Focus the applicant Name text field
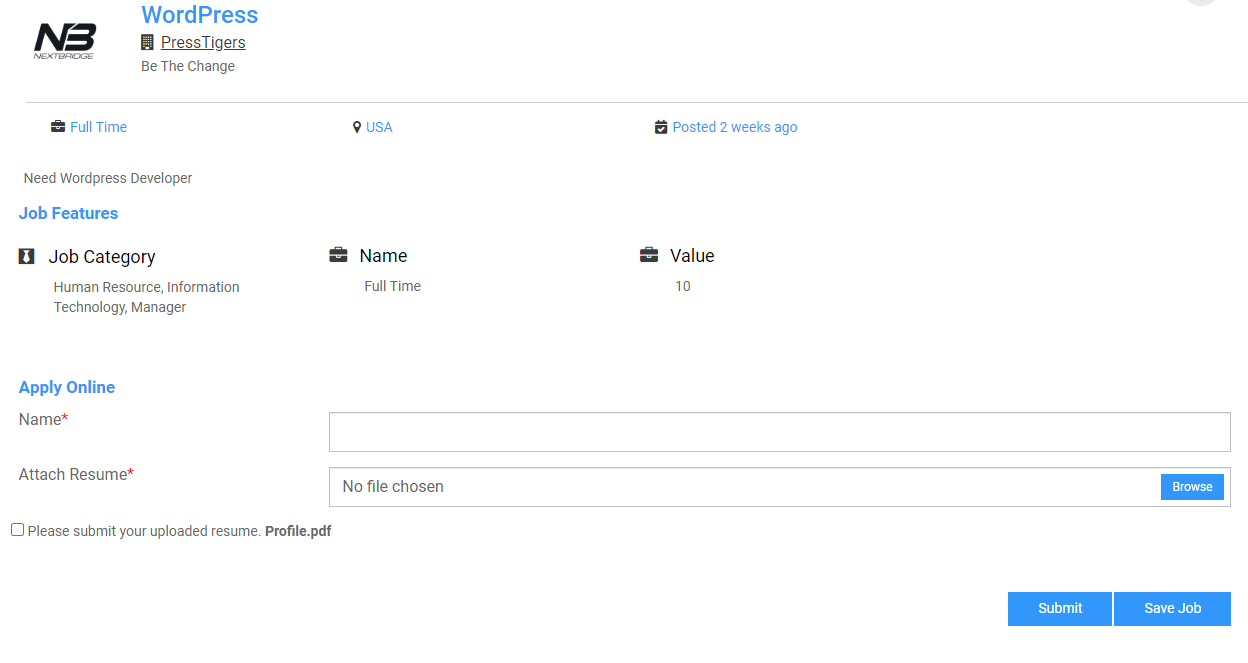Image resolution: width=1248 pixels, height=663 pixels. pos(779,432)
